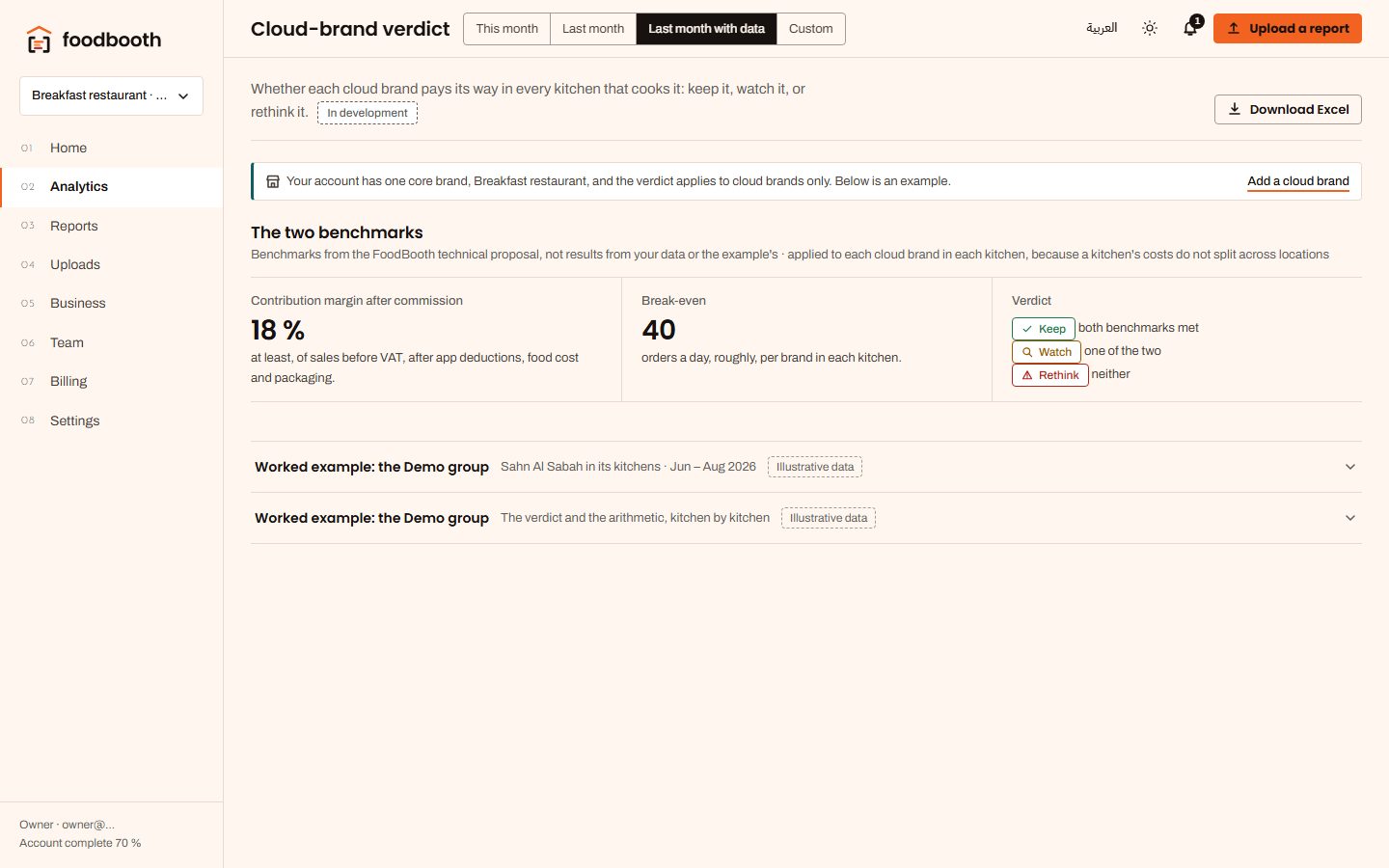Click The two benchmarks heading
The height and width of the screenshot is (868, 1389).
tap(337, 232)
